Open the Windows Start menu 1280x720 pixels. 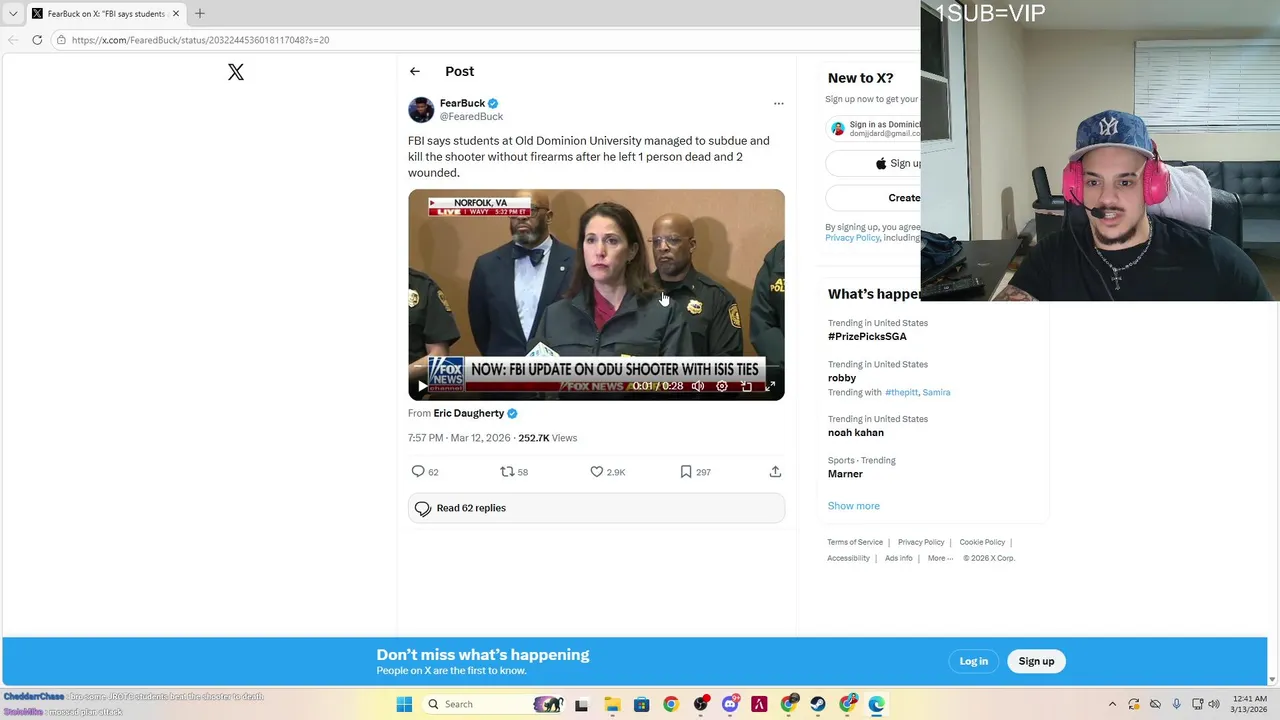[x=404, y=704]
